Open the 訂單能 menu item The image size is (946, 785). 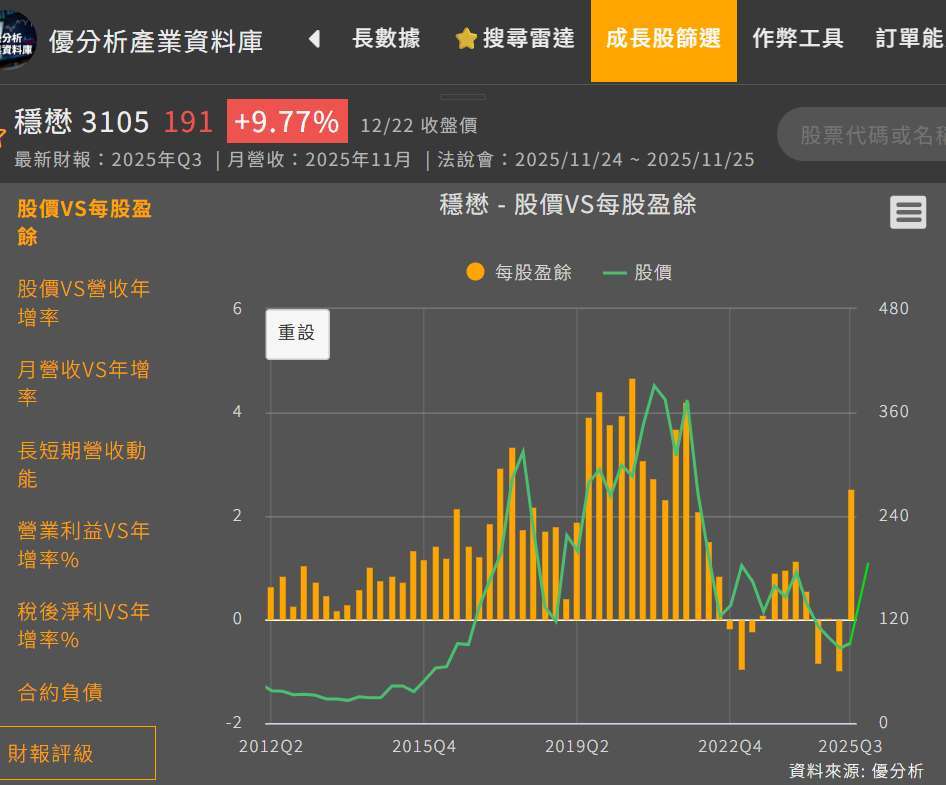[x=908, y=39]
